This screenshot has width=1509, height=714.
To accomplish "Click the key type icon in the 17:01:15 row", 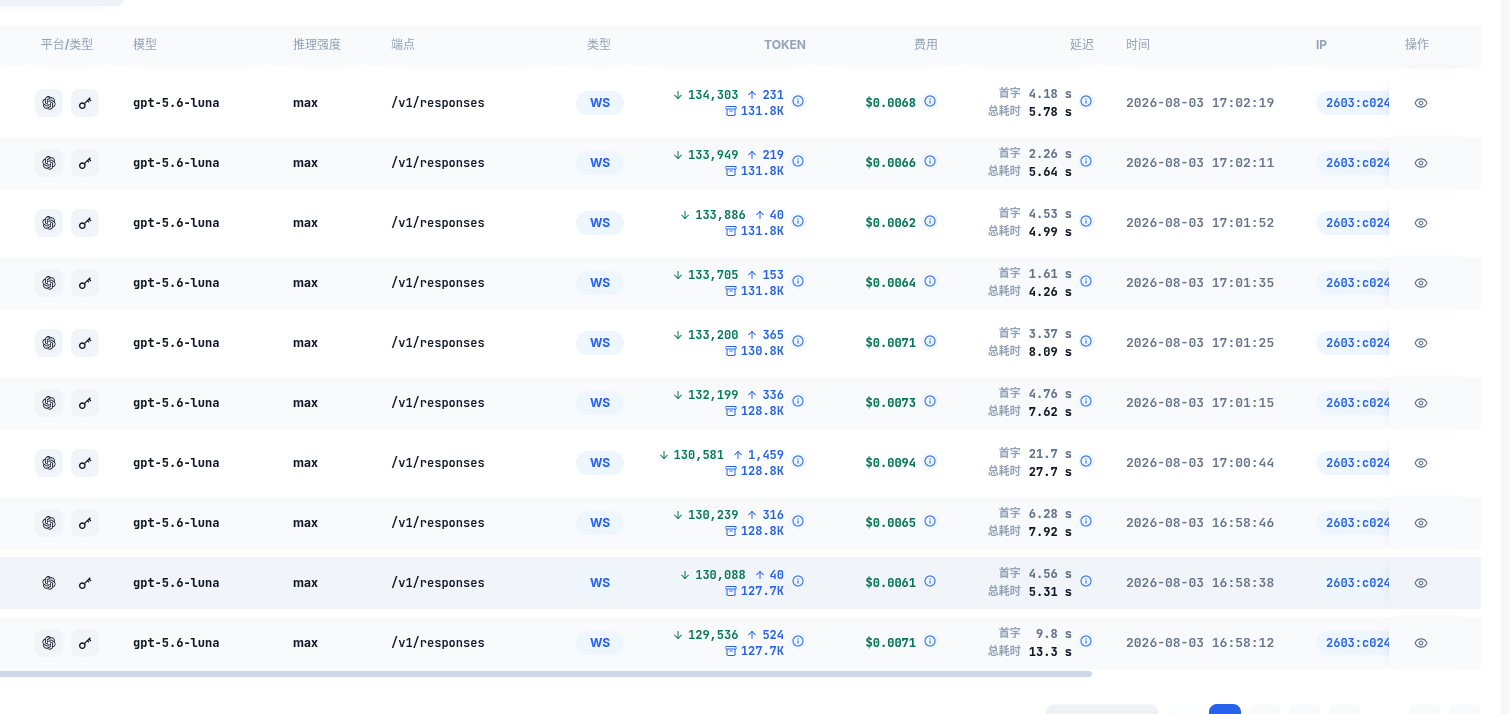I will click(85, 403).
